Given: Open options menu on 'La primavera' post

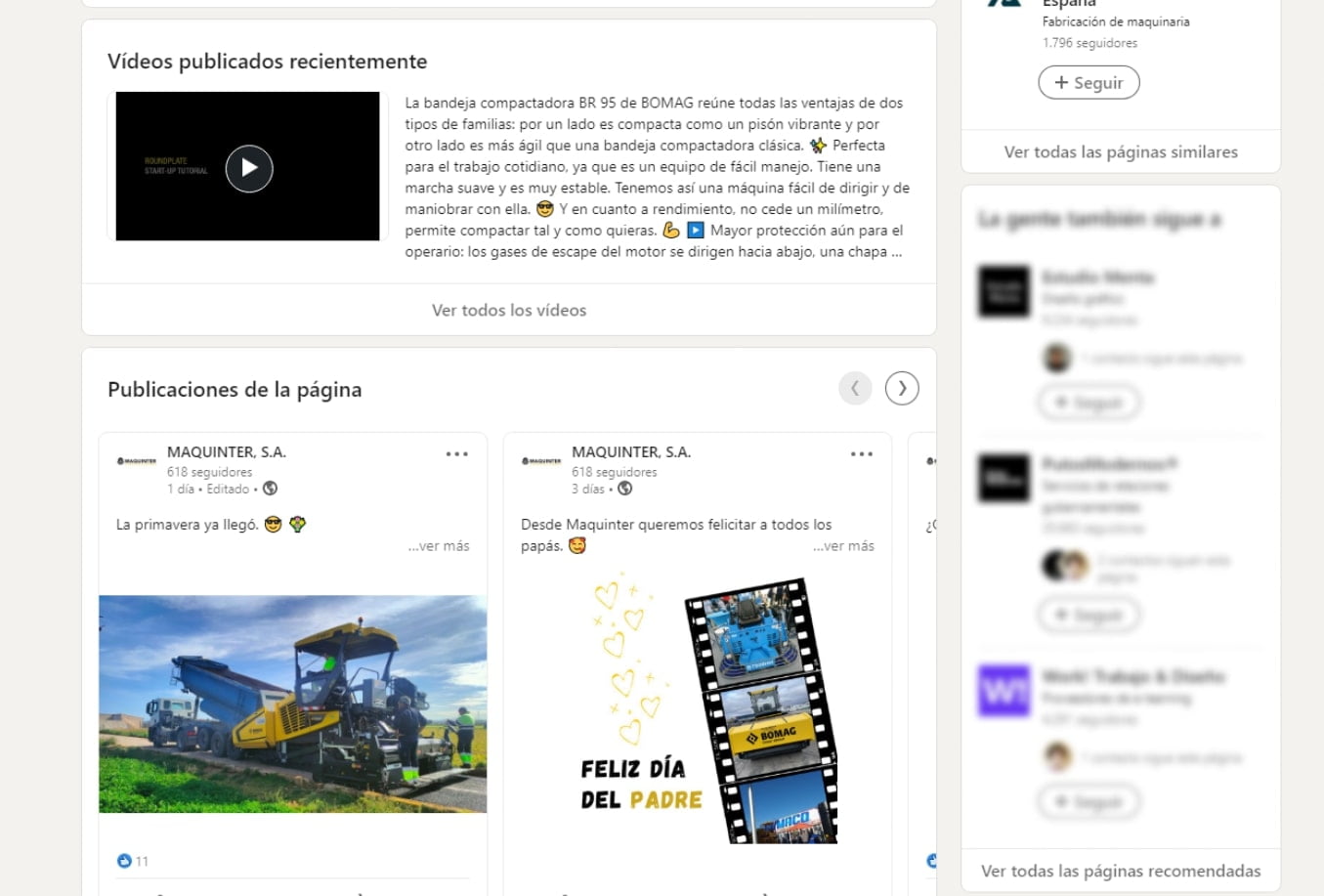Looking at the screenshot, I should [456, 453].
